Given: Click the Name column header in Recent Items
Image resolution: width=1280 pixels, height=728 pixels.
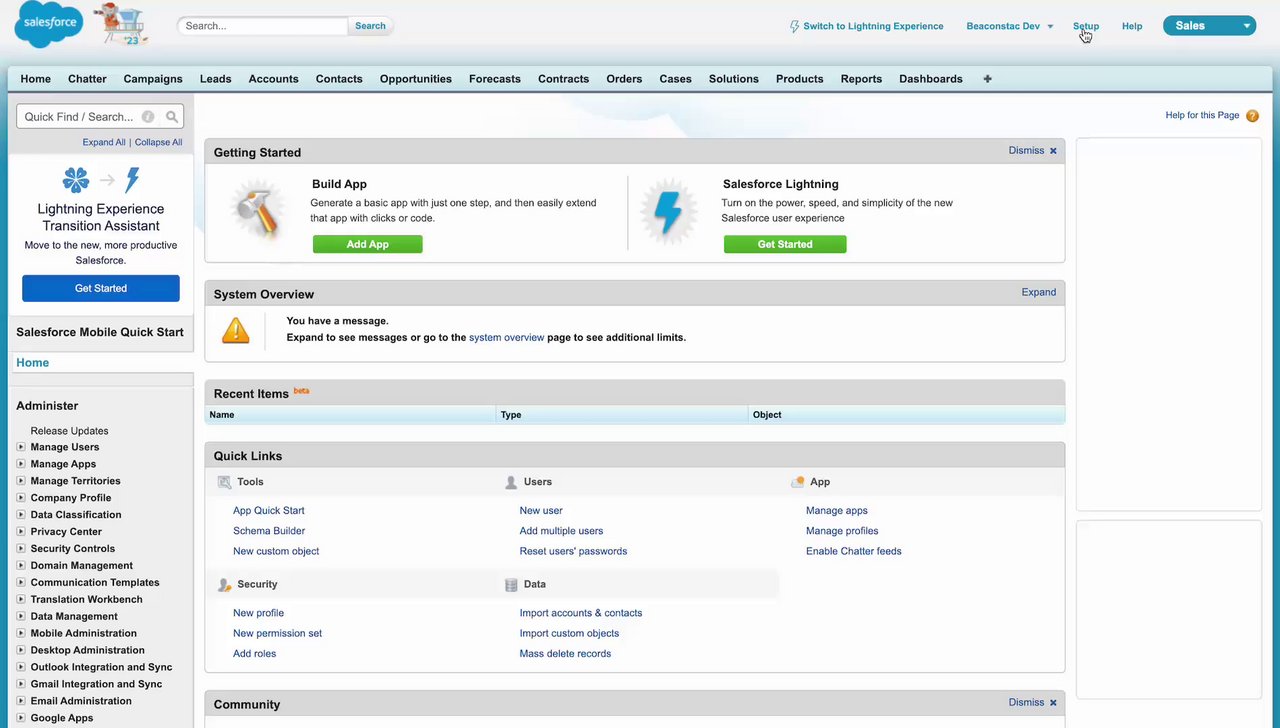Looking at the screenshot, I should click(x=351, y=415).
